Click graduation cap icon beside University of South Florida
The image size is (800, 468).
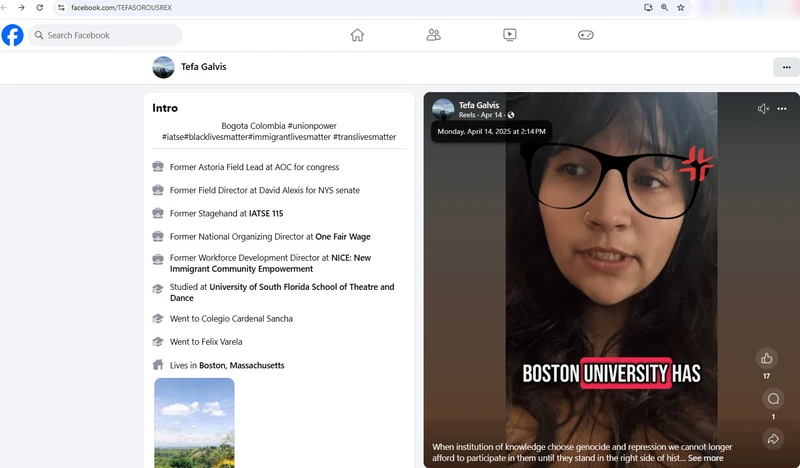pyautogui.click(x=158, y=288)
